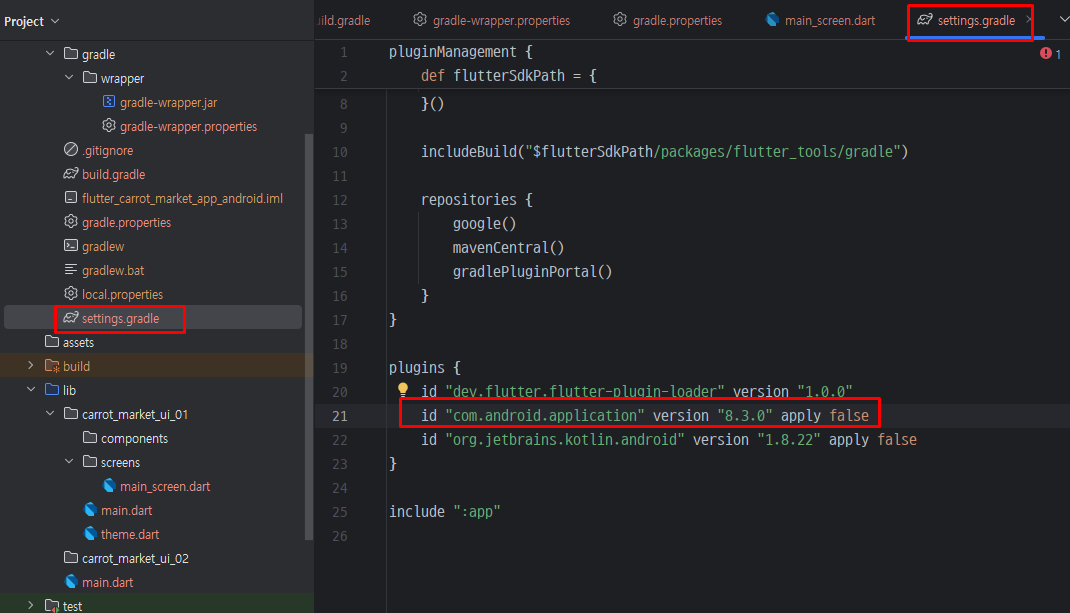Switch to gradle.properties tab
Image resolution: width=1070 pixels, height=613 pixels.
(667, 20)
